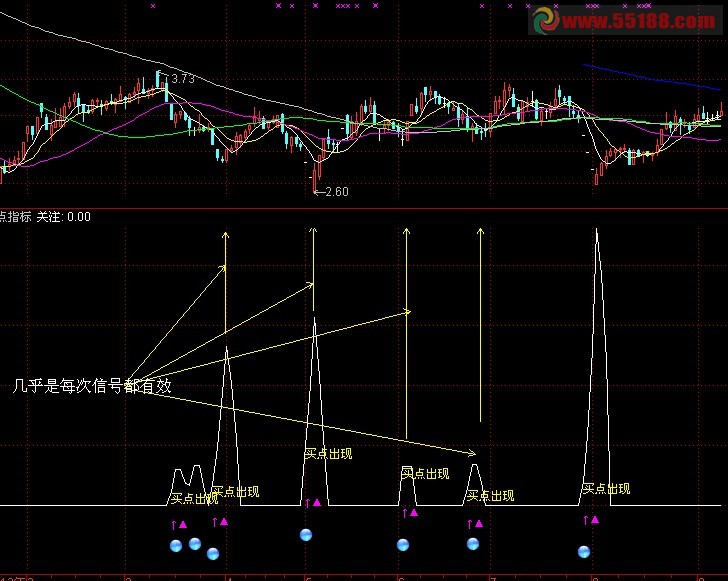This screenshot has height=581, width=728.
Task: Click the 3.73 high price label
Action: (183, 79)
